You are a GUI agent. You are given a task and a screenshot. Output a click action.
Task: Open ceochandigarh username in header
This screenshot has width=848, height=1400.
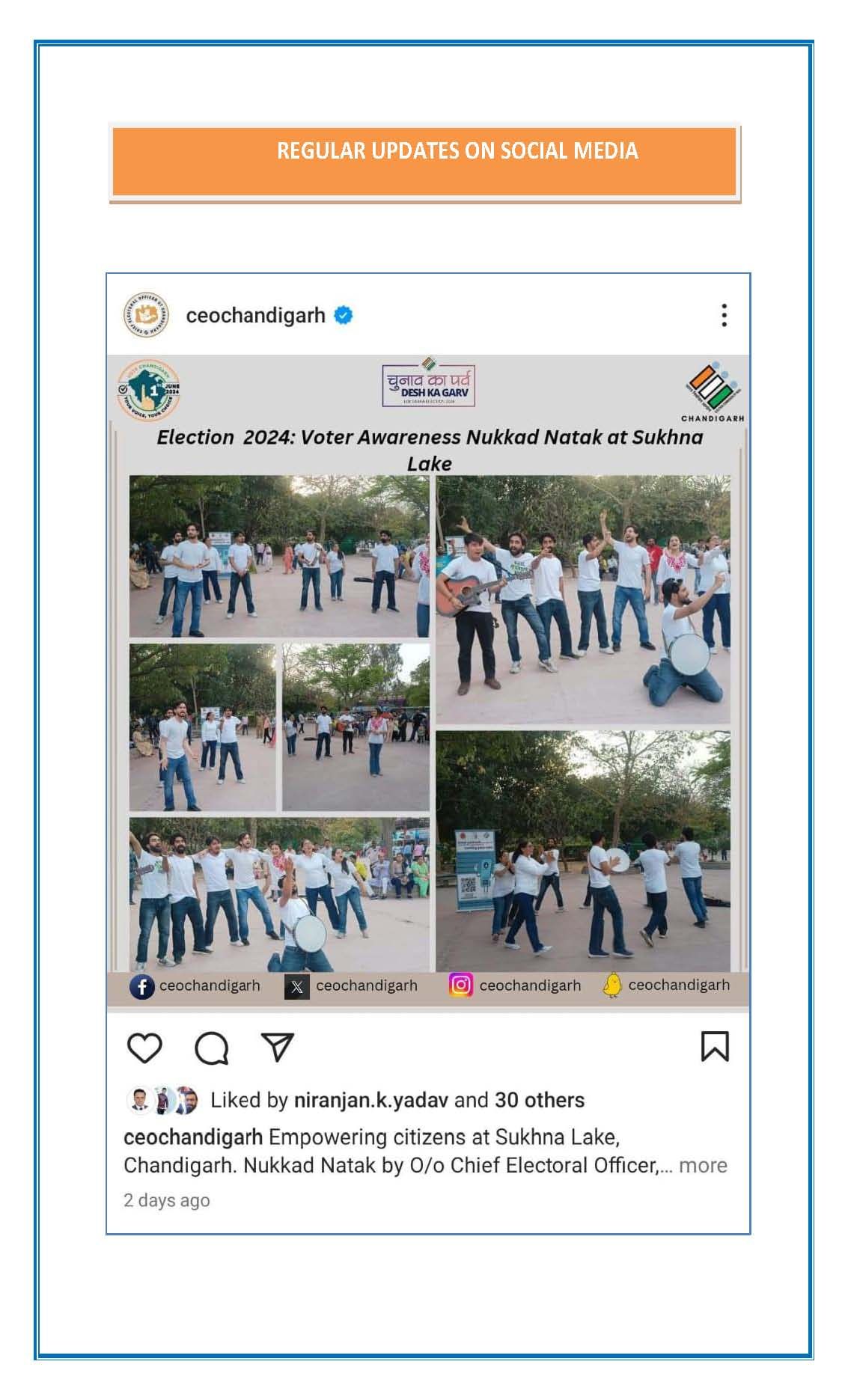(255, 316)
